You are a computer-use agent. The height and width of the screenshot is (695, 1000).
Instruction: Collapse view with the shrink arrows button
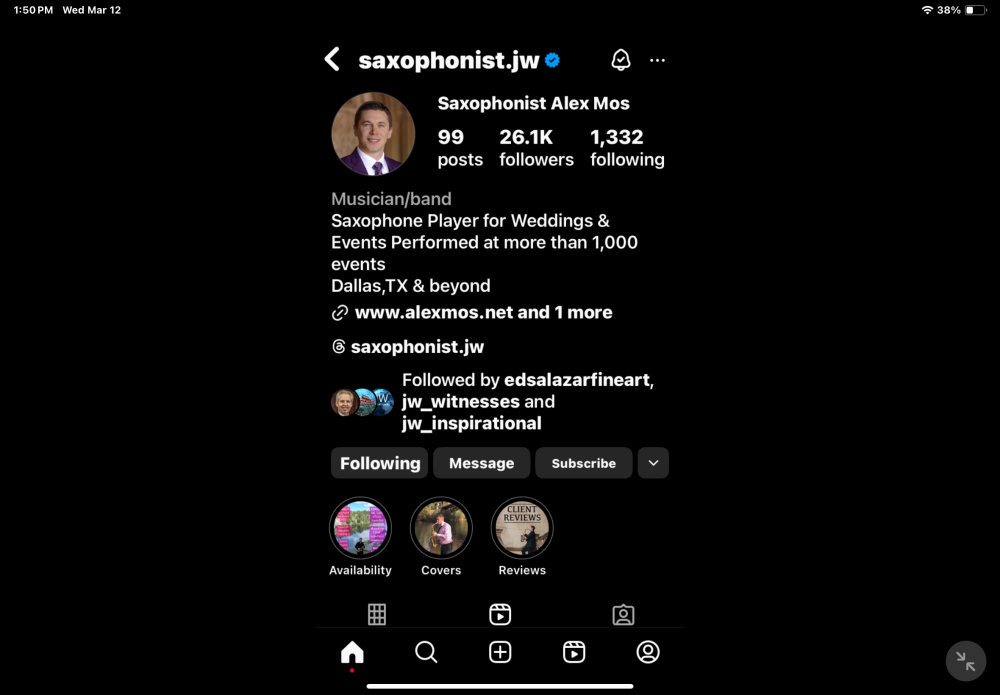(x=966, y=661)
